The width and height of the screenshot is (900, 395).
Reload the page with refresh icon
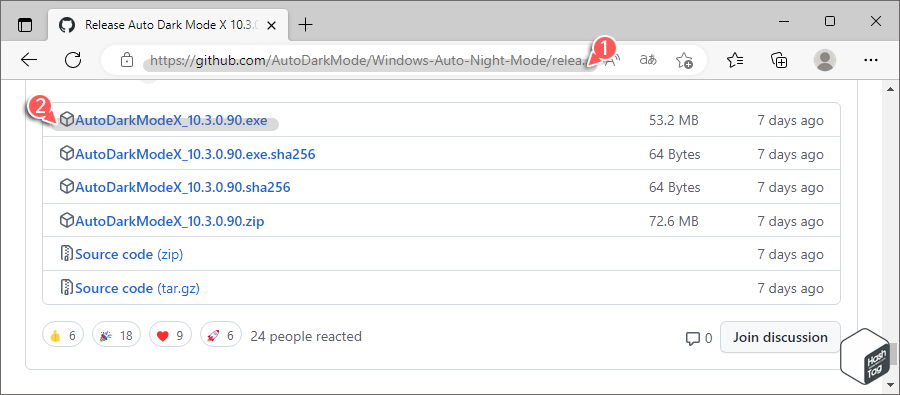(73, 60)
